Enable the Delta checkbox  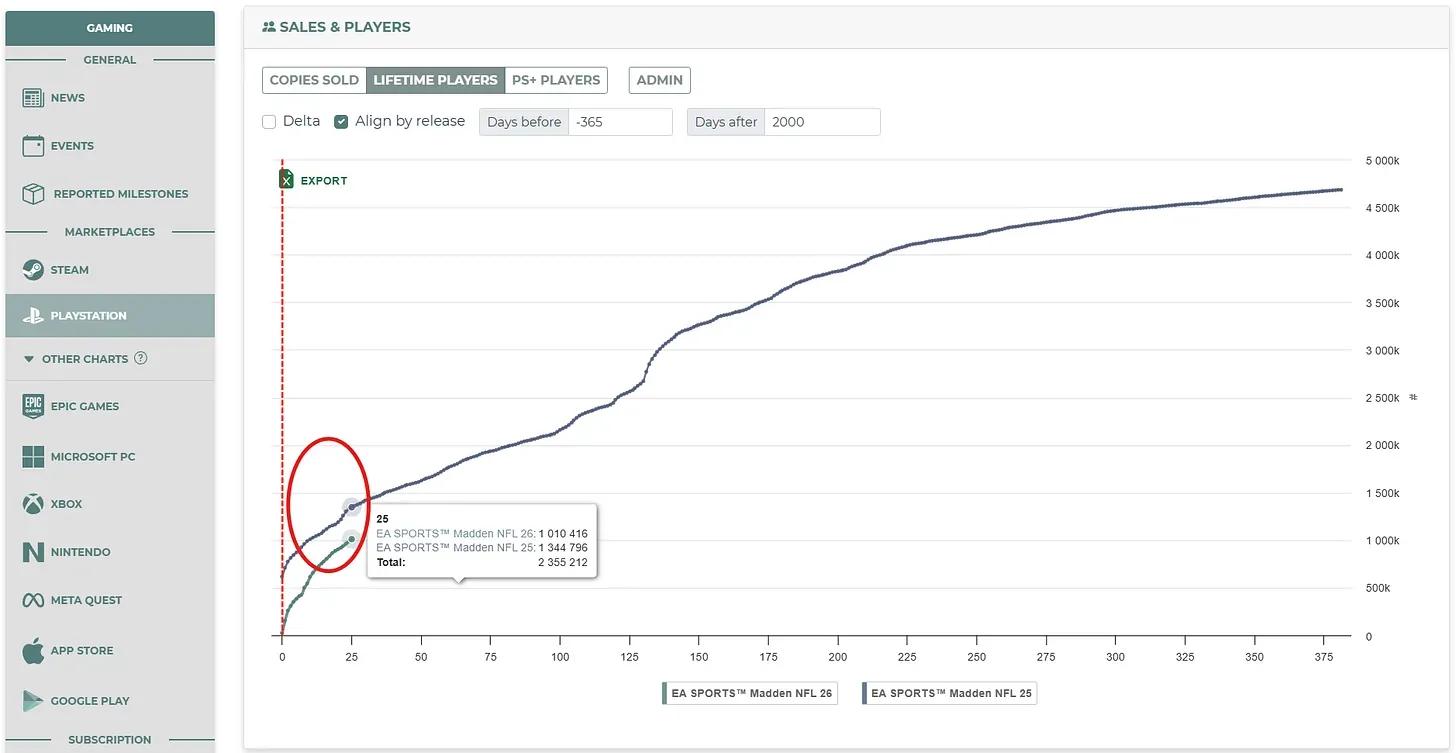coord(269,122)
